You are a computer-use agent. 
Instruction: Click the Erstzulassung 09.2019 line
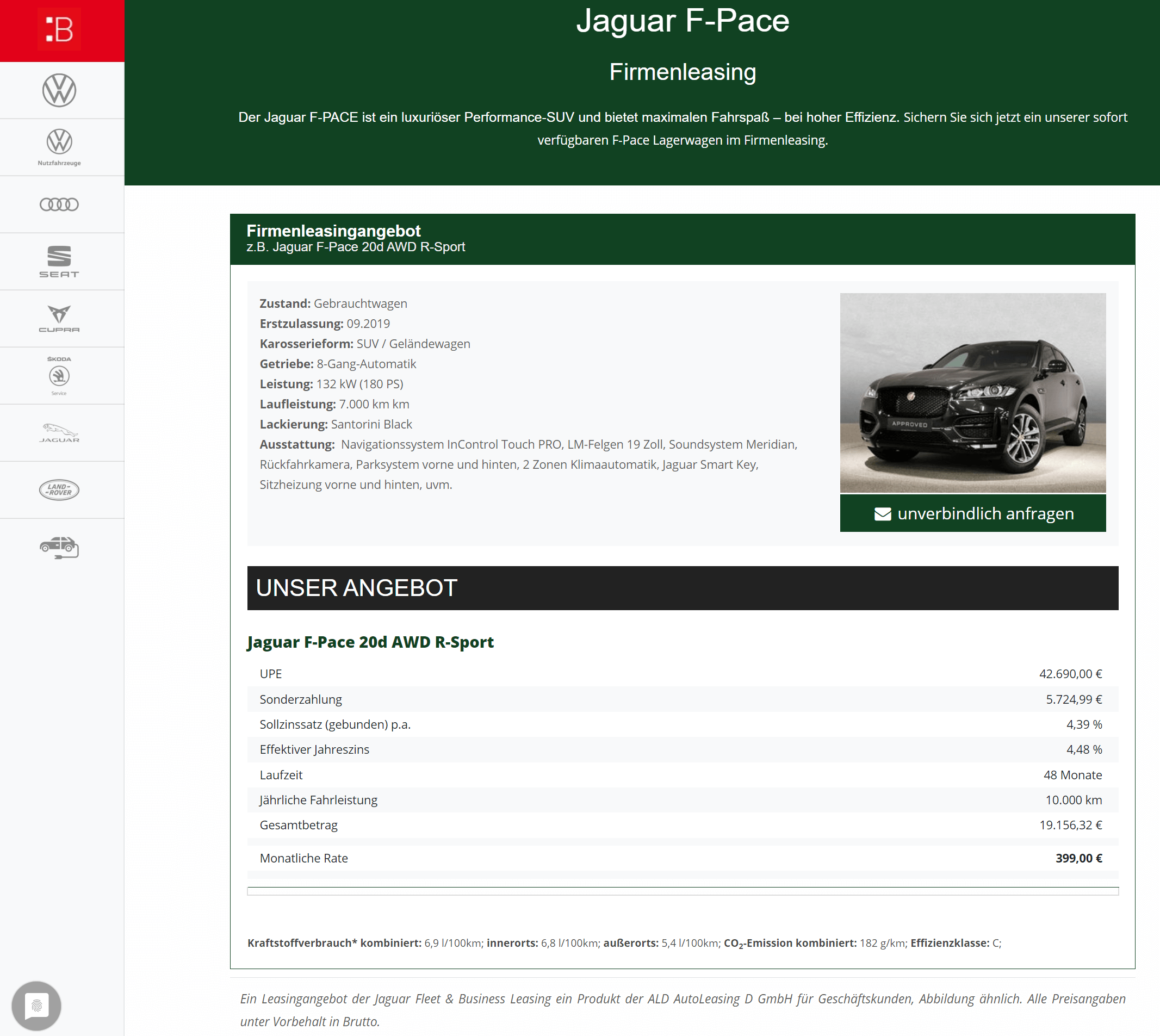325,324
